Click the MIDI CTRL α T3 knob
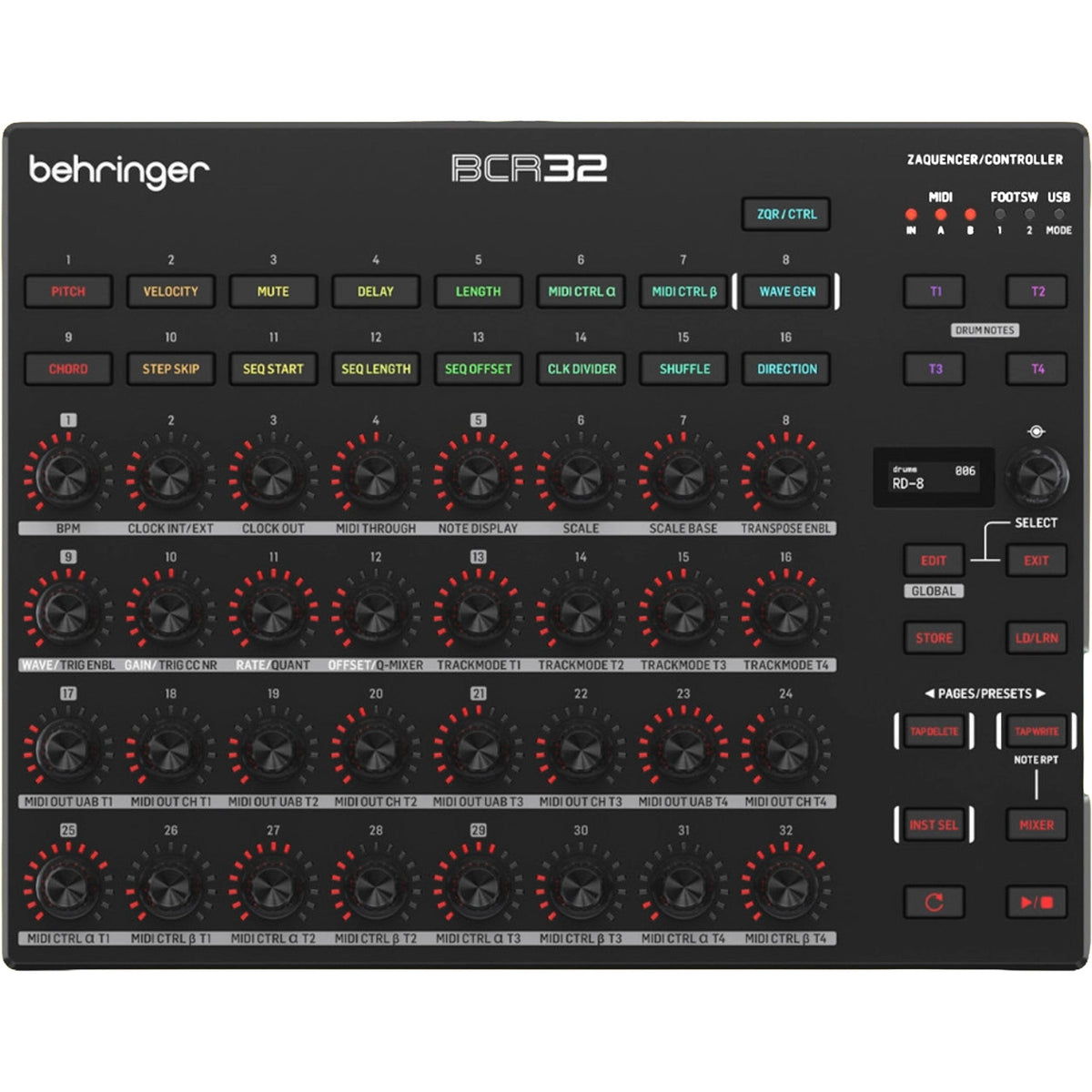 tap(478, 885)
